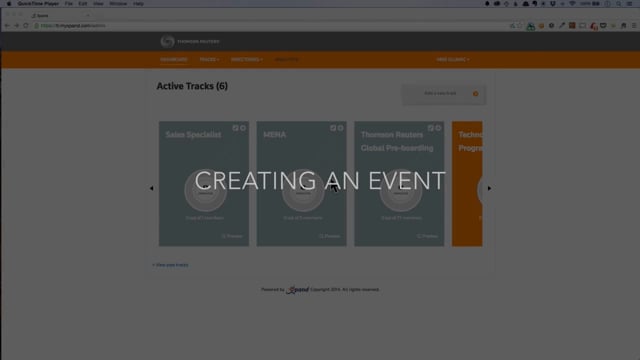Image resolution: width=640 pixels, height=360 pixels.
Task: Open the Dashboard tab in orange navbar
Action: (x=173, y=60)
